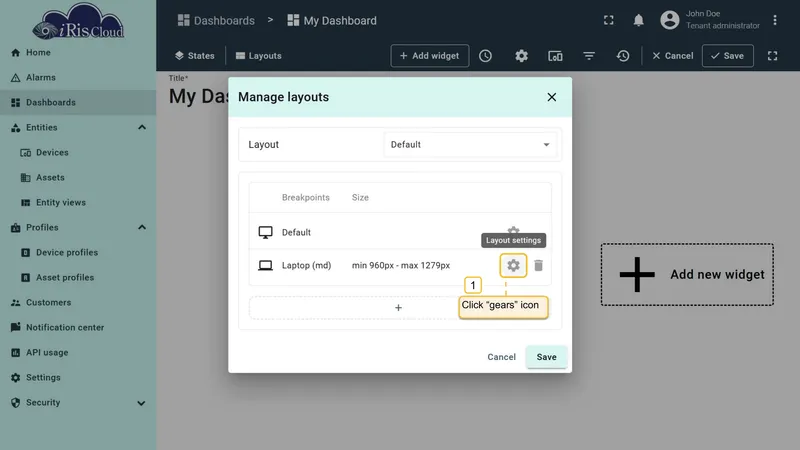
Task: Open the Layout dropdown showing Default
Action: click(470, 144)
